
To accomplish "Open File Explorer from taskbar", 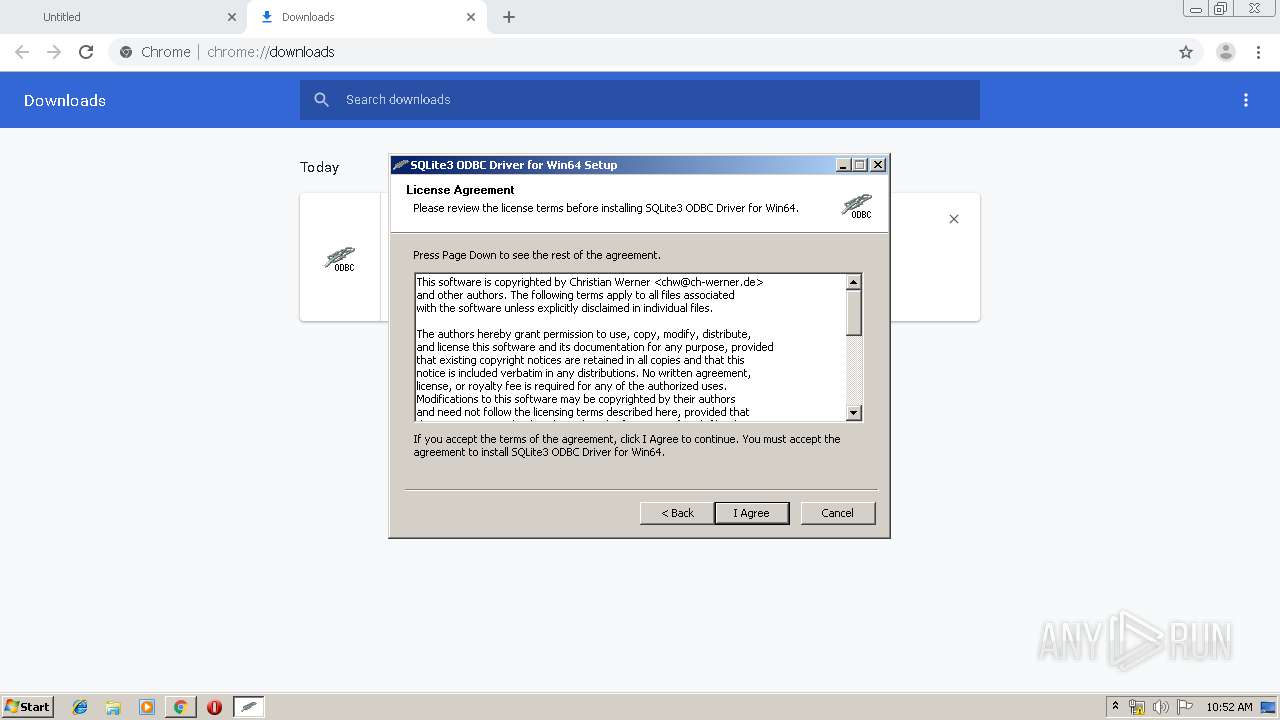I will tap(113, 707).
